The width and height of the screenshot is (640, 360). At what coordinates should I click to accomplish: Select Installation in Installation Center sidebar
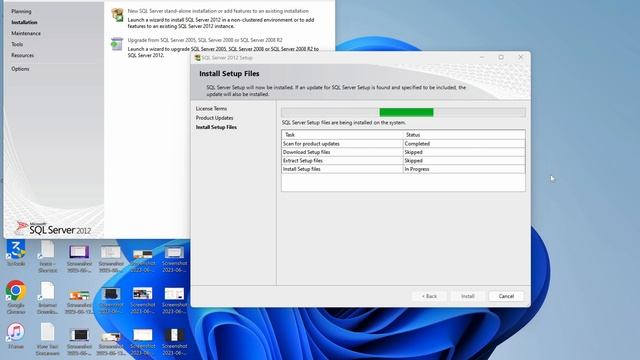24,22
